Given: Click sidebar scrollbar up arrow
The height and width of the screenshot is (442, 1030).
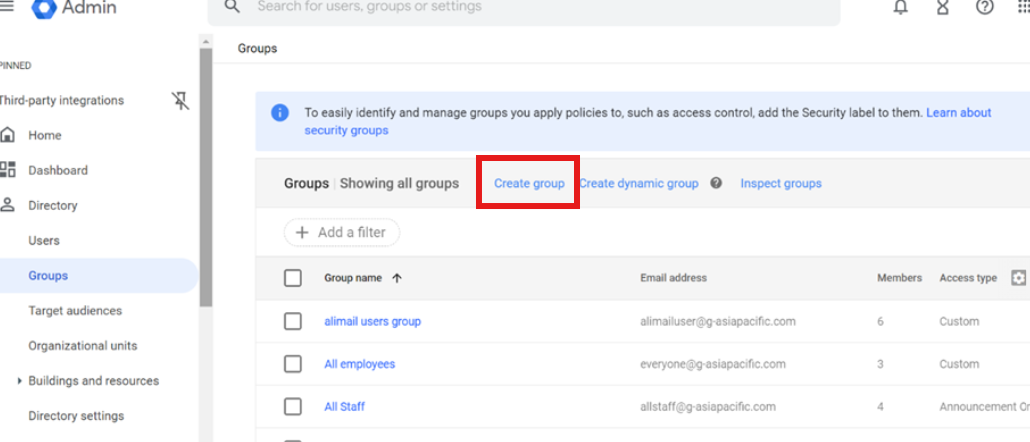Looking at the screenshot, I should 206,41.
